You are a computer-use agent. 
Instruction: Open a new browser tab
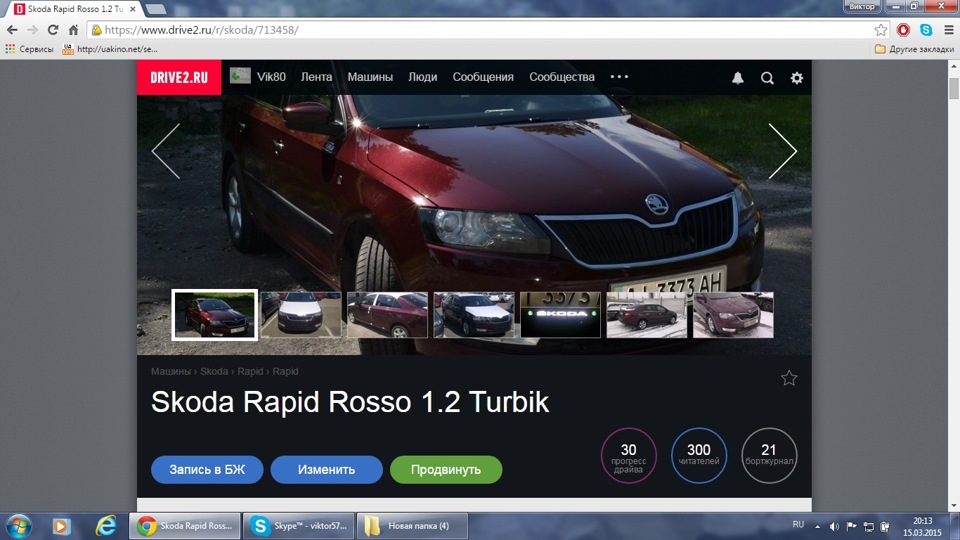coord(156,9)
